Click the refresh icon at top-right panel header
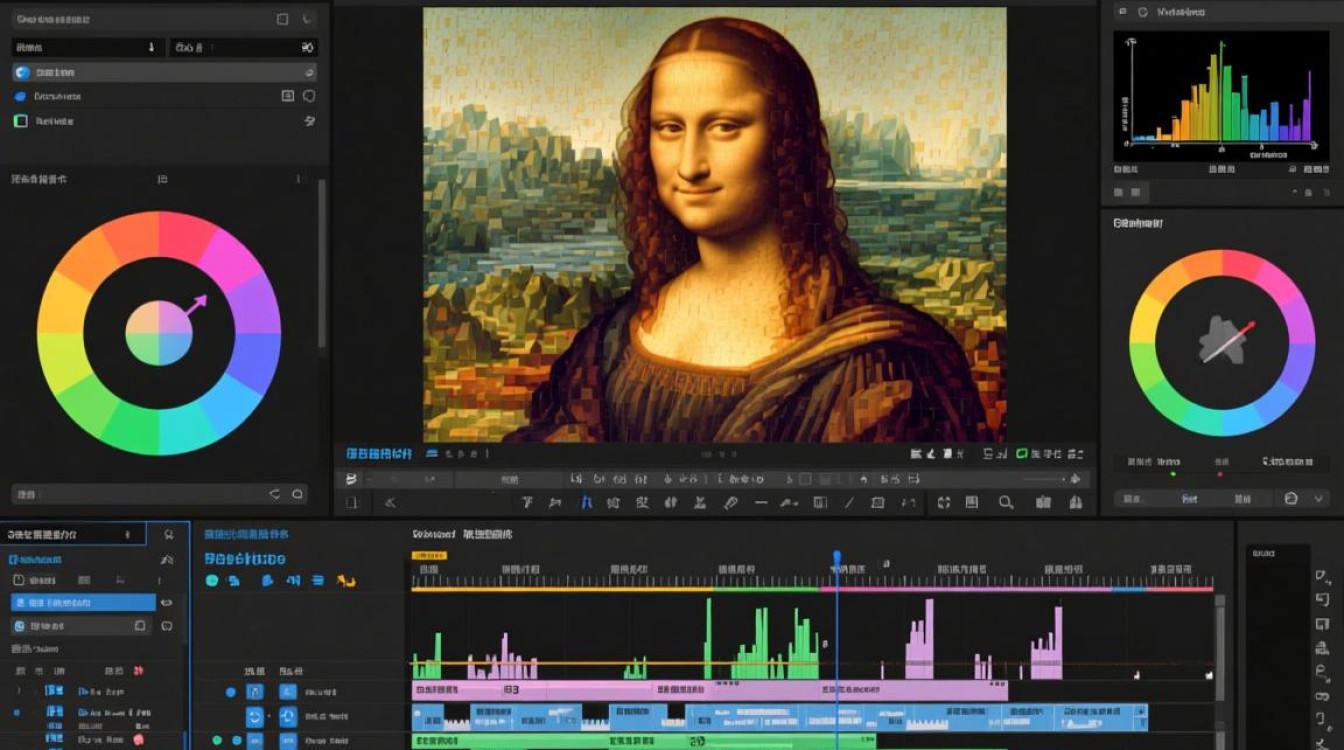1344x750 pixels. tap(1143, 12)
